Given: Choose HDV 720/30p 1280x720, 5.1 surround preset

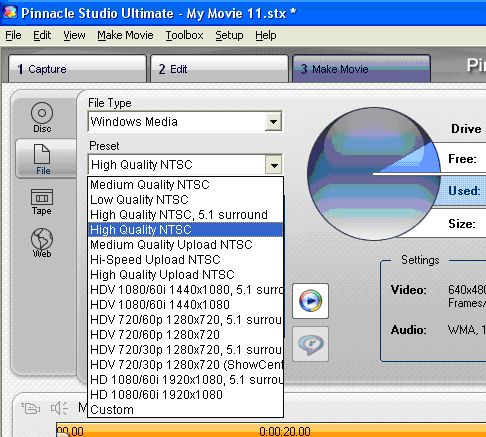Looking at the screenshot, I should click(x=185, y=350).
